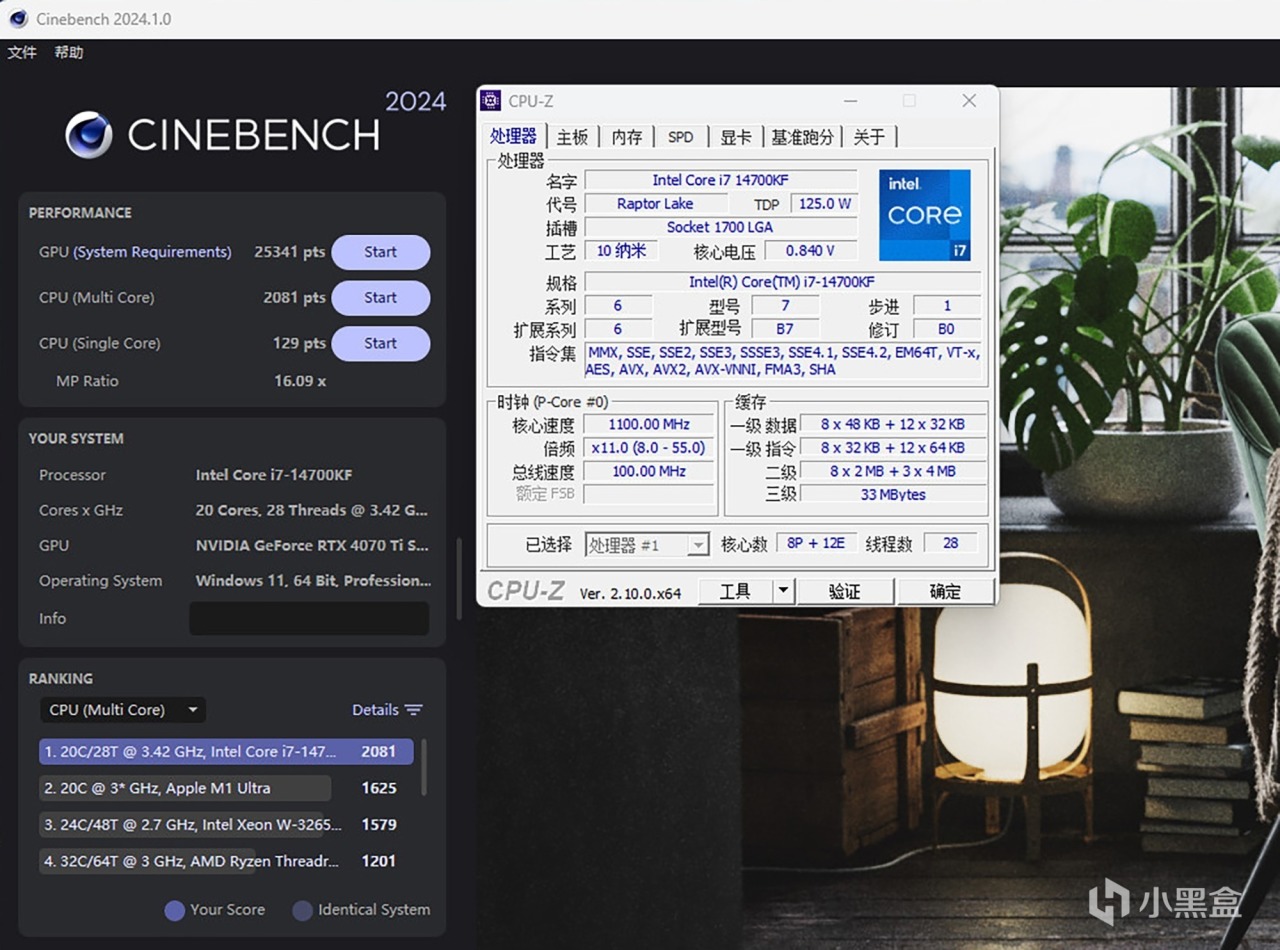This screenshot has height=950, width=1280.
Task: Select the 处理器 tab in CPU-Z
Action: (513, 136)
